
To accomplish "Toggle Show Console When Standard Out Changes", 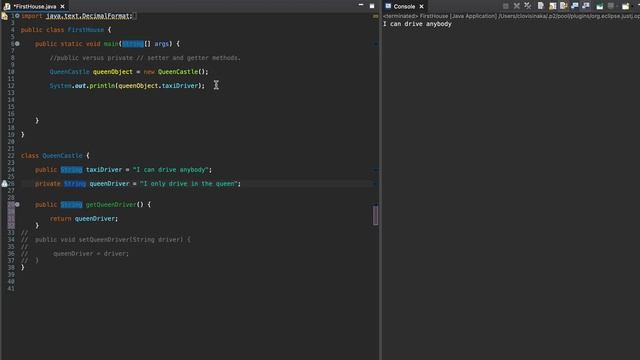I will (575, 6).
